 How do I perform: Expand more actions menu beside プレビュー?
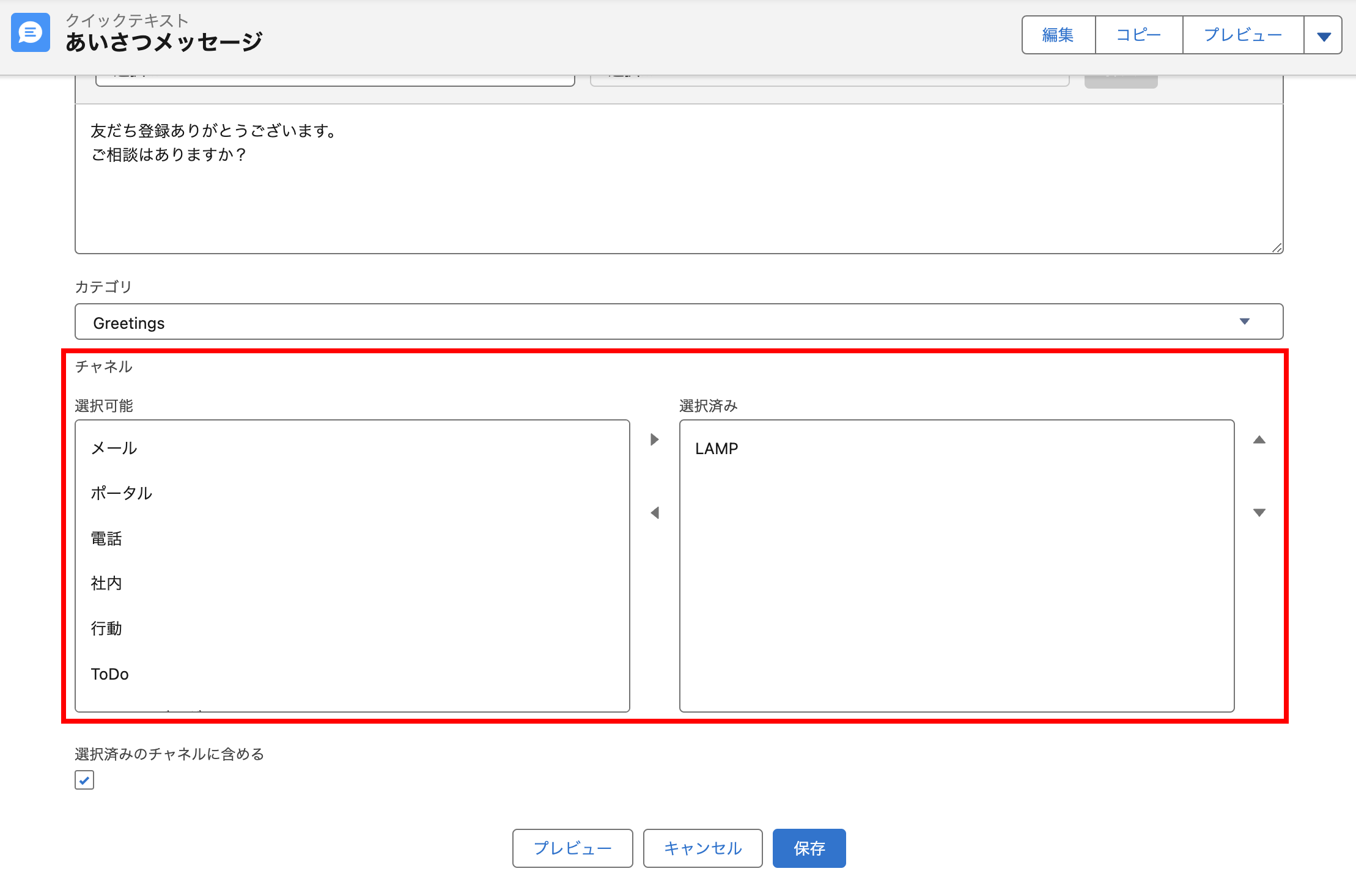(x=1324, y=36)
